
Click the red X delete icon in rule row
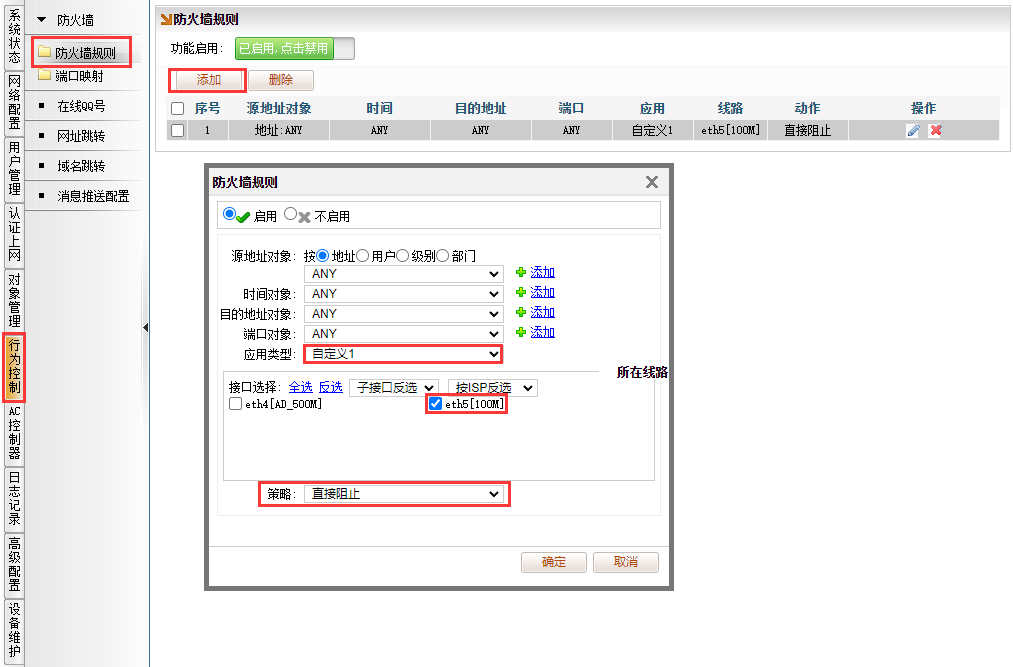click(x=935, y=131)
